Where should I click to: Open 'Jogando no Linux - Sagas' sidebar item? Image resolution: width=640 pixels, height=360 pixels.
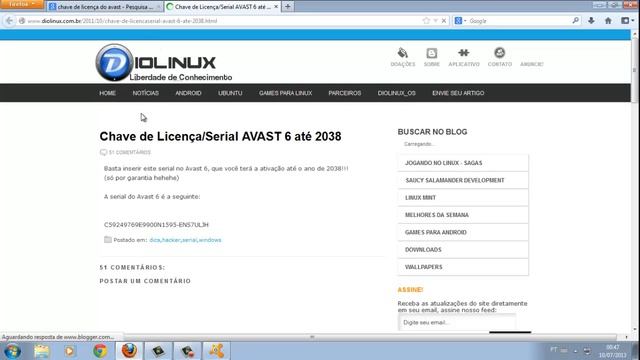463,163
